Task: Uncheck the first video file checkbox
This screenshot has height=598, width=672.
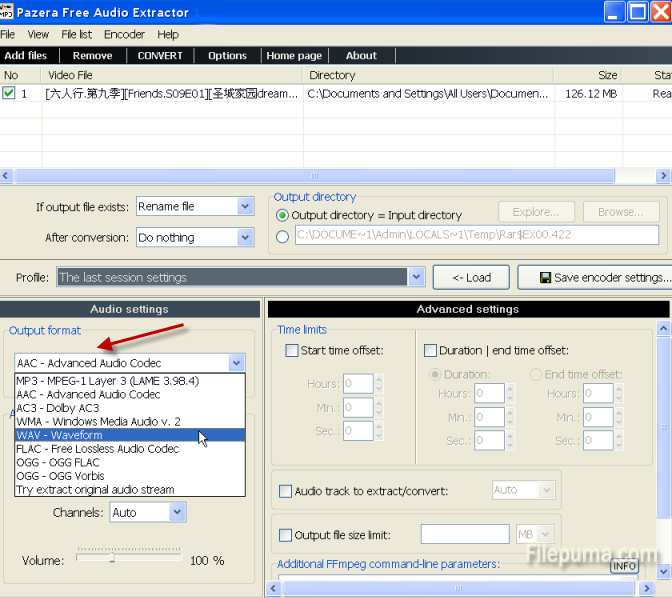Action: coord(9,93)
